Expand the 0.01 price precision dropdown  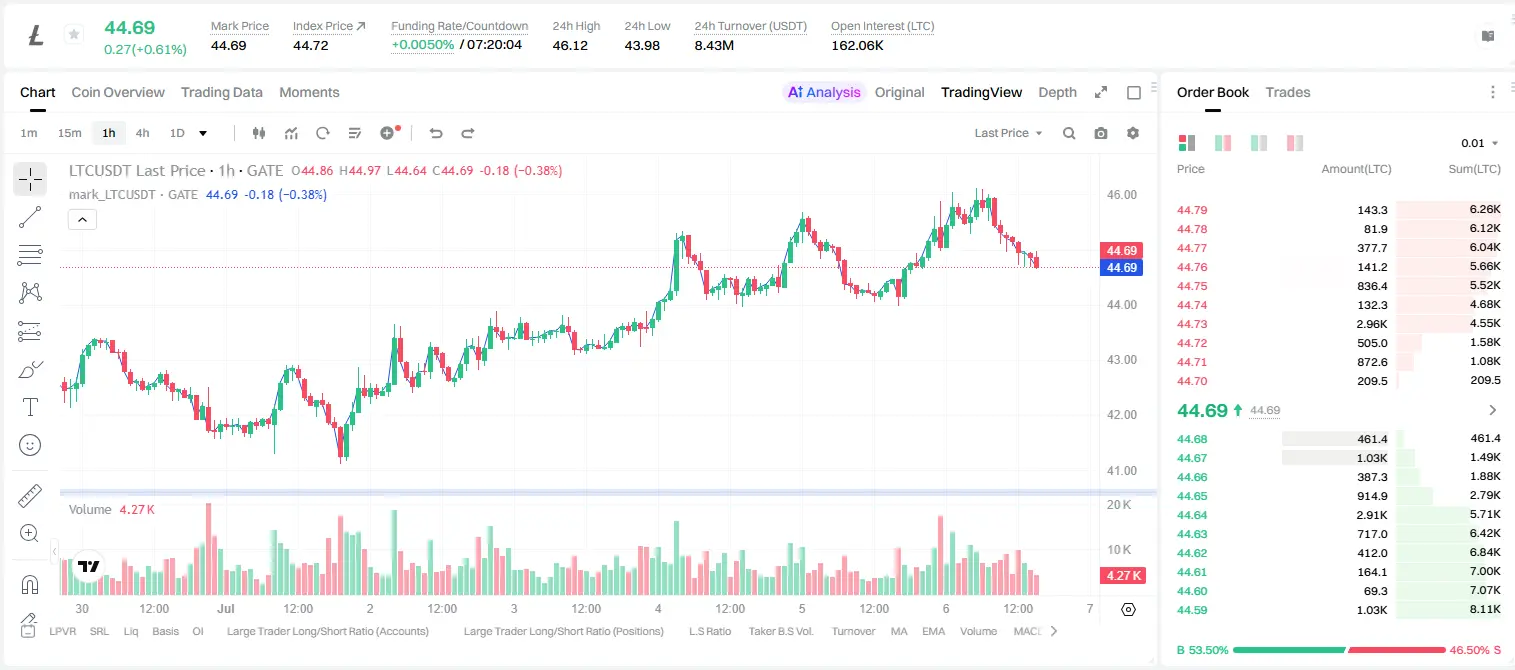click(1480, 143)
